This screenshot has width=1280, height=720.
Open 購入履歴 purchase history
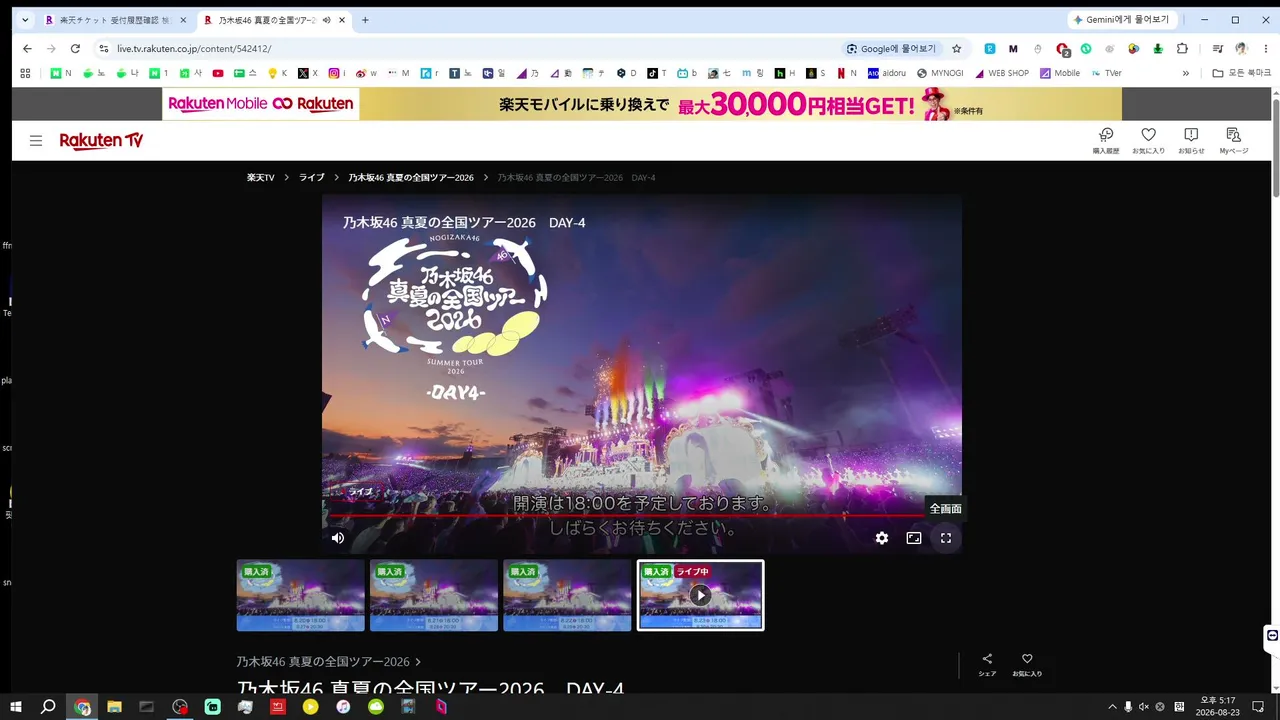pos(1106,141)
